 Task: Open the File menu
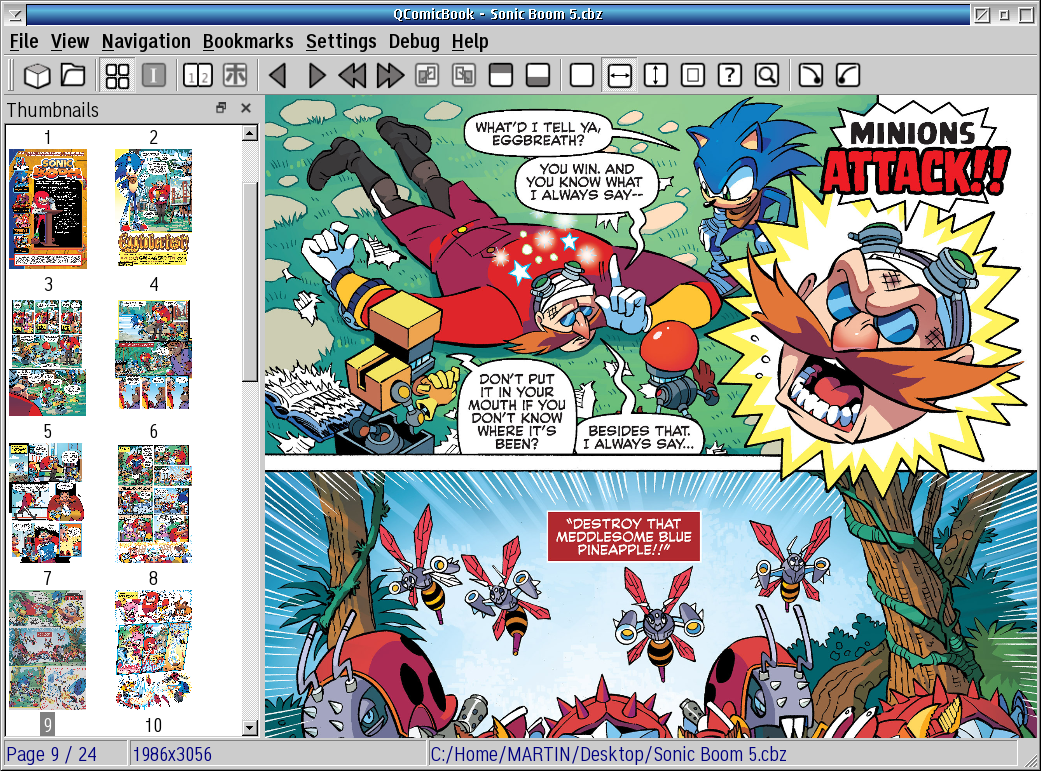point(24,41)
